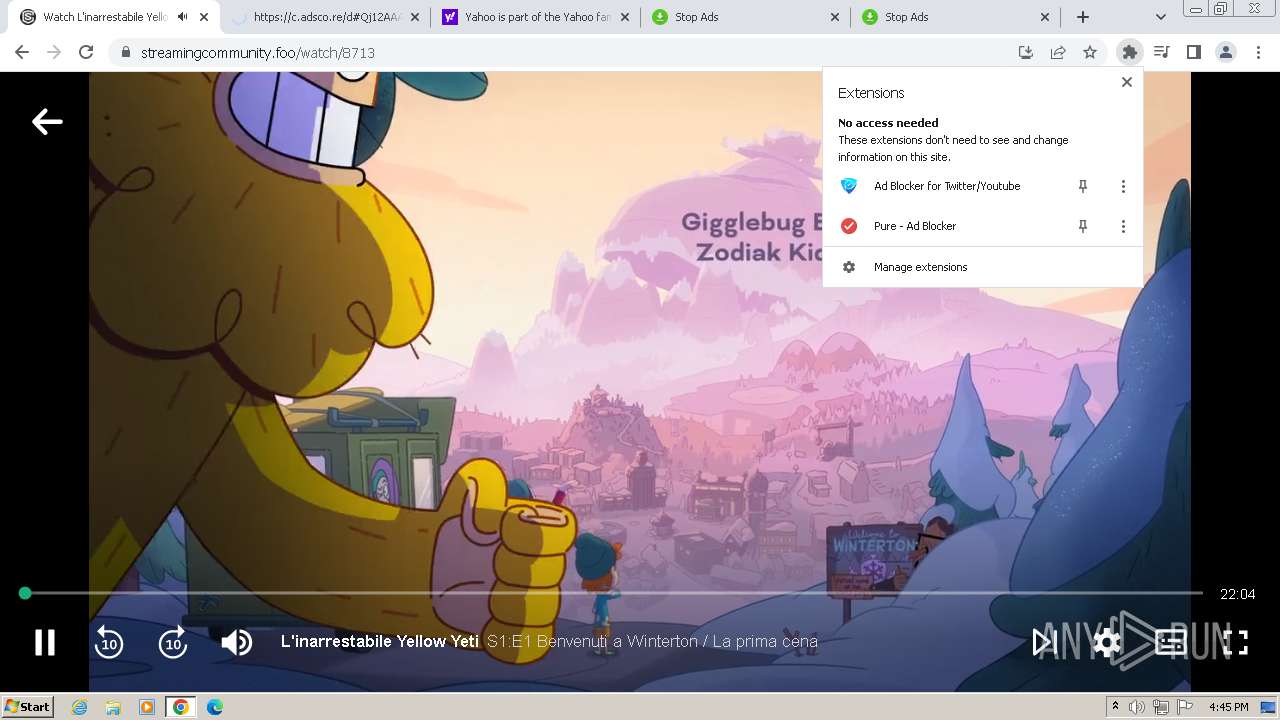
Task: Show hidden system tray icons
Action: pyautogui.click(x=1115, y=707)
